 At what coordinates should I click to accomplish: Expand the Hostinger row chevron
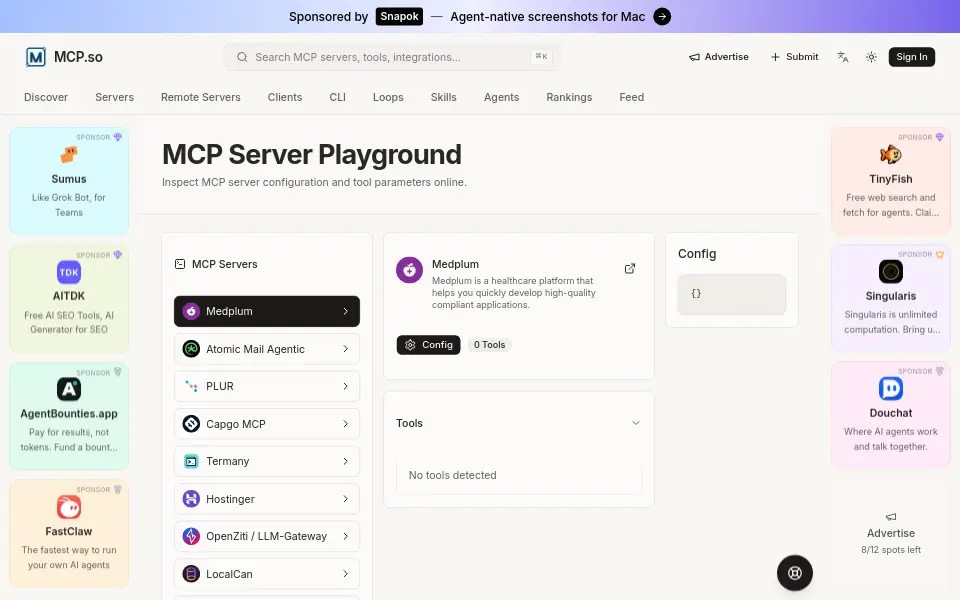tap(345, 499)
